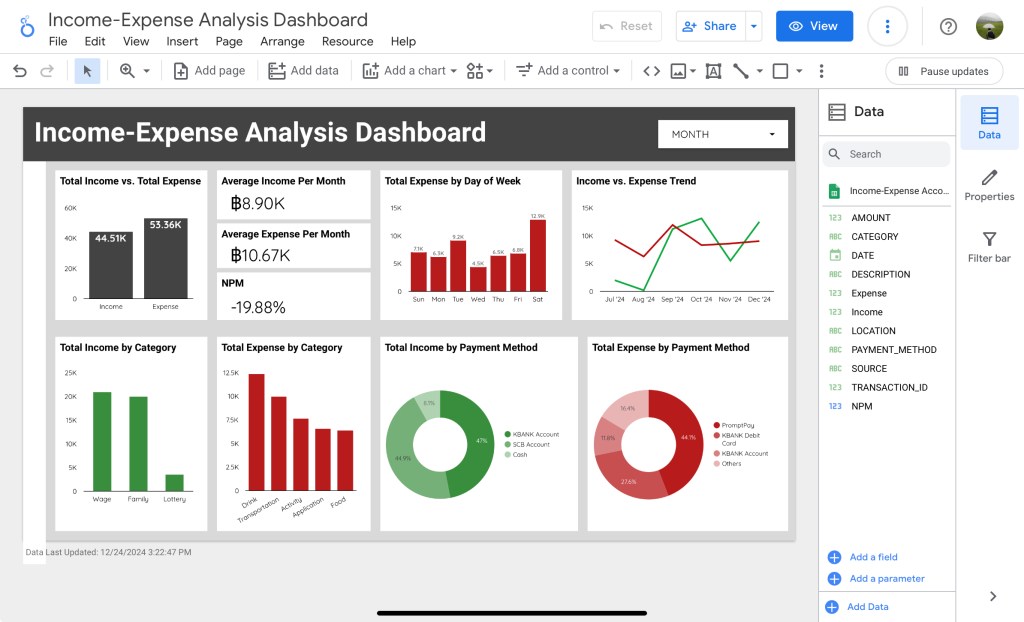Click the URL embed code icon
1024x622 pixels.
(651, 71)
